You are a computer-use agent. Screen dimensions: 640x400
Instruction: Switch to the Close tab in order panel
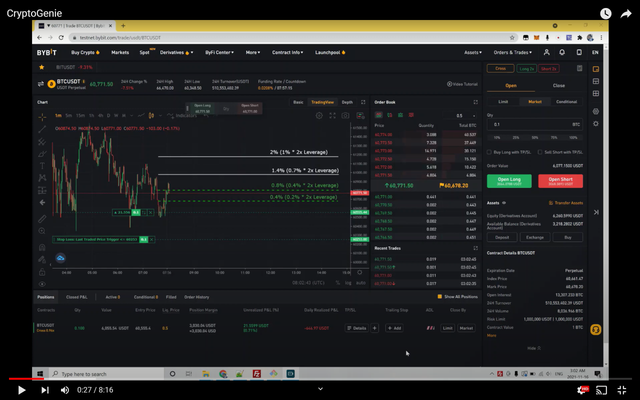point(559,86)
